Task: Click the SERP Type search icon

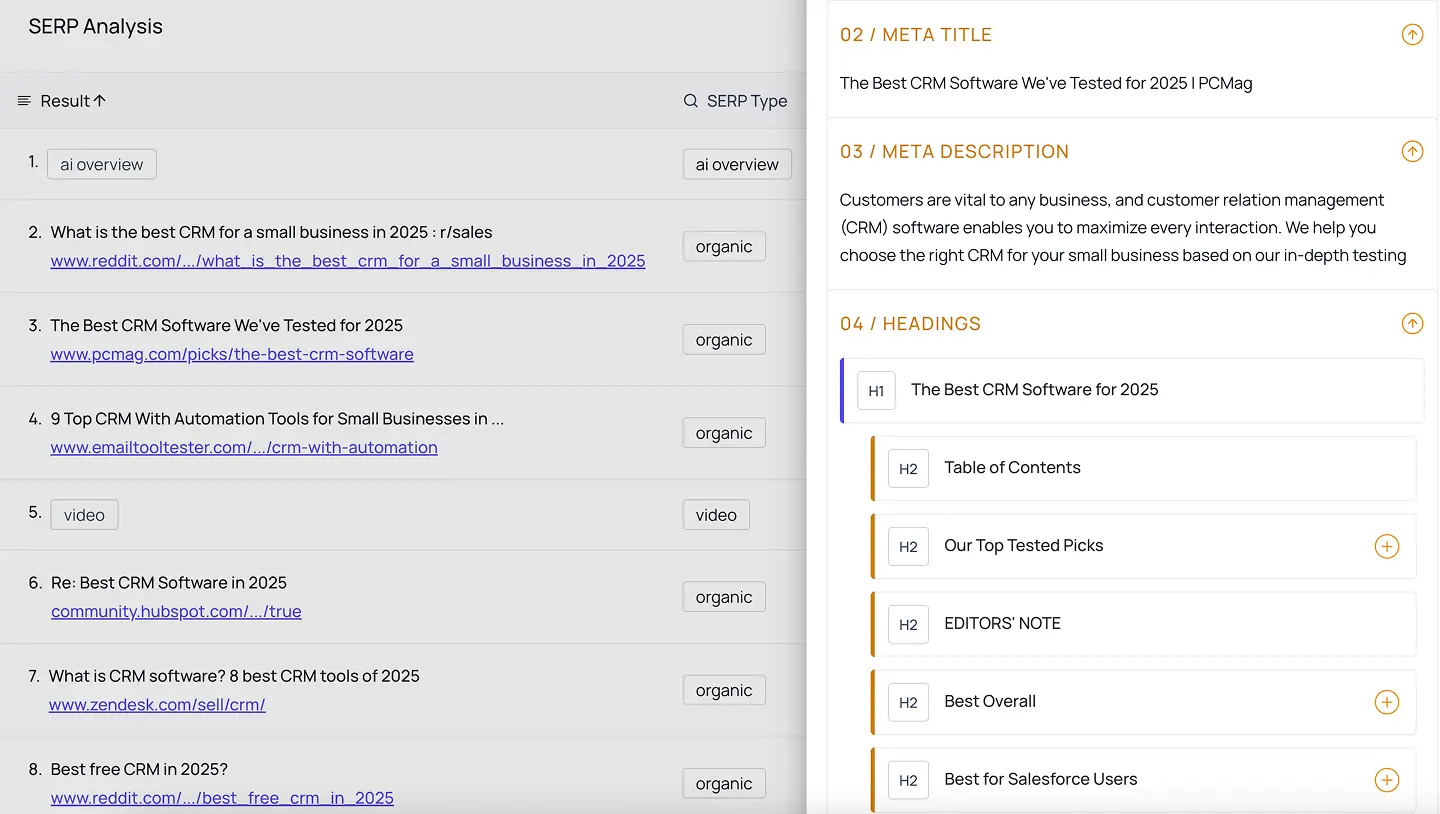Action: [x=691, y=101]
